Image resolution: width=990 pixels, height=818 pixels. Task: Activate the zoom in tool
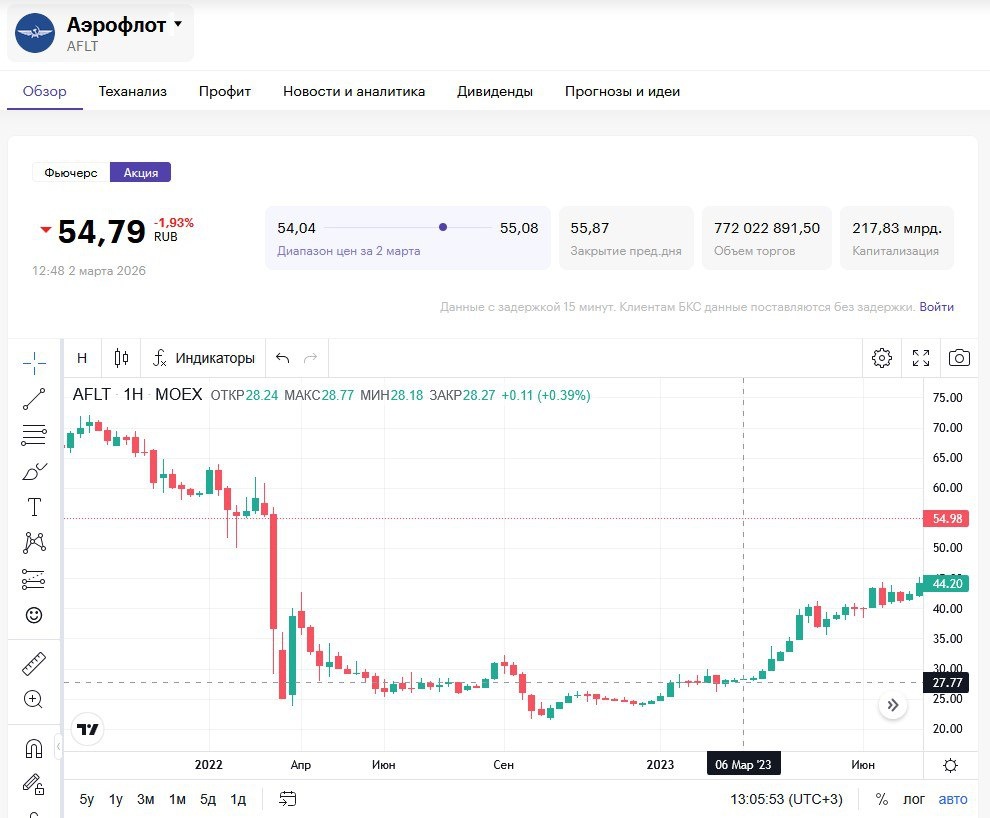pyautogui.click(x=33, y=699)
